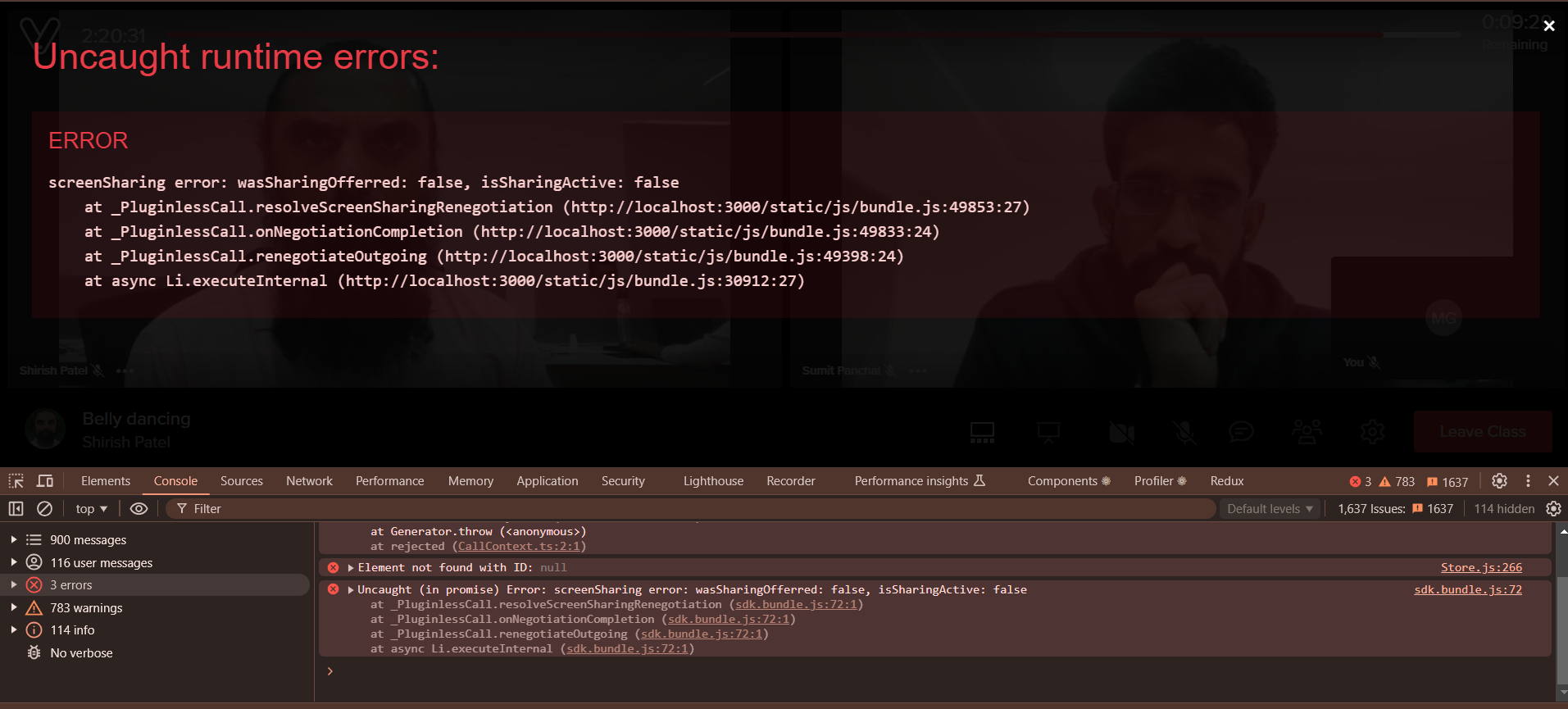Expand the 783 warnings group
The width and height of the screenshot is (1568, 709).
tap(14, 607)
